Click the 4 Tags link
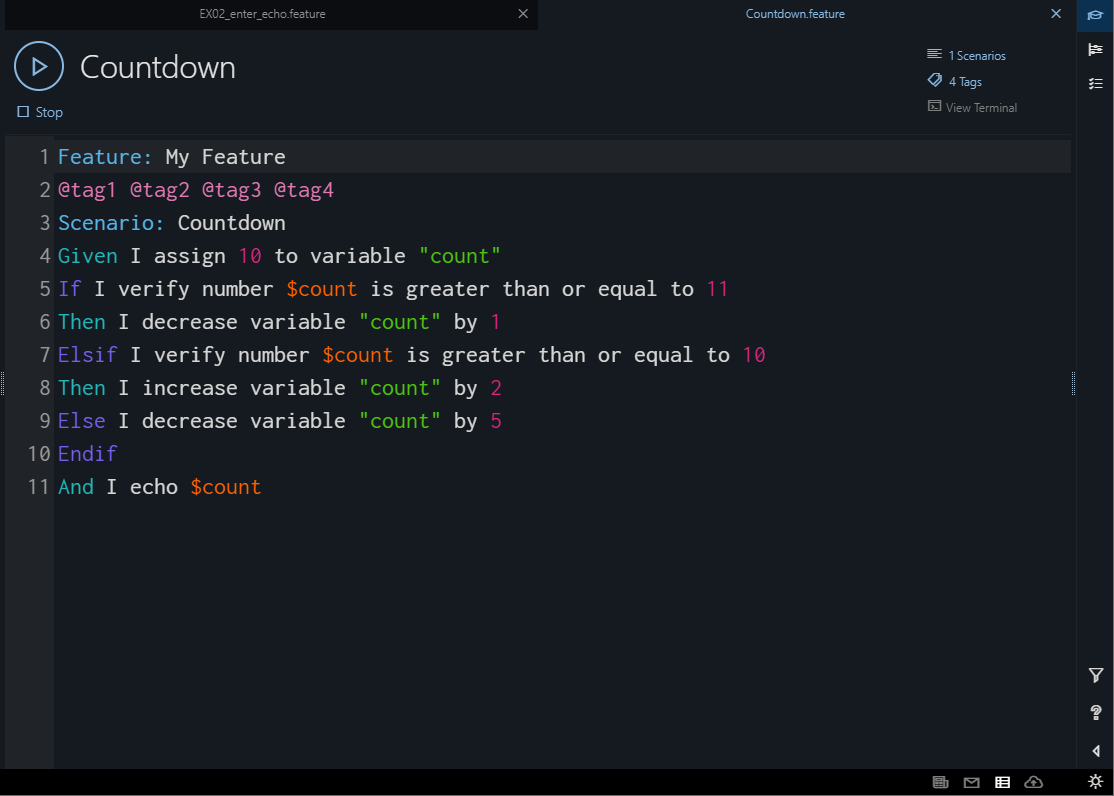The height and width of the screenshot is (796, 1114). [966, 81]
